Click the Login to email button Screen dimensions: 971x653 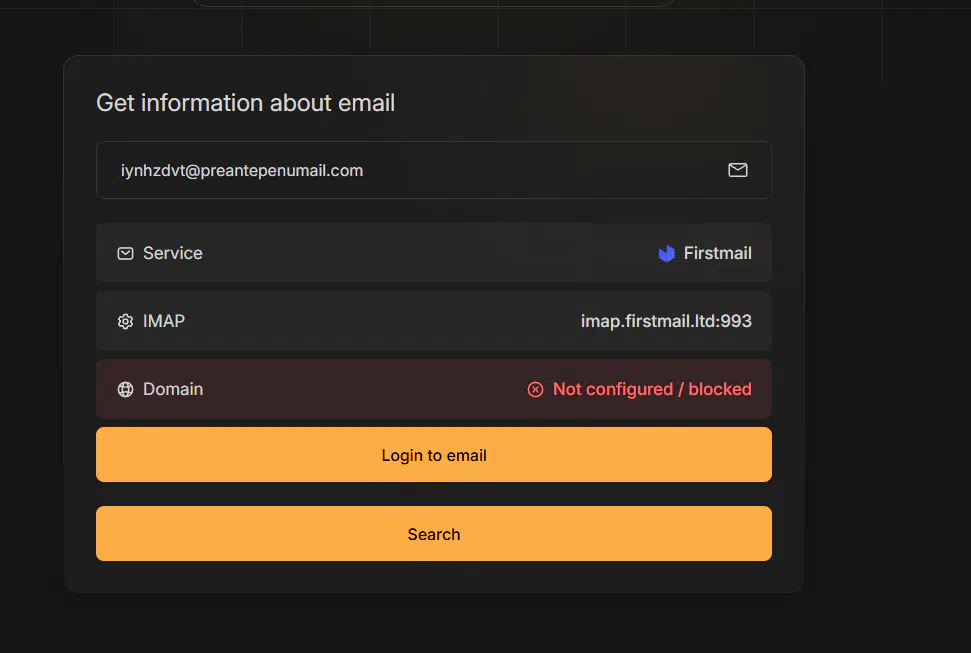pos(433,455)
